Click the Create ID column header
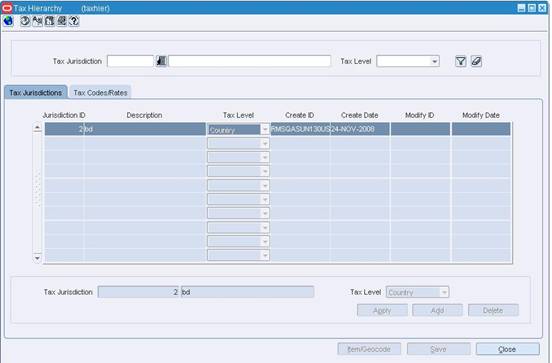The image size is (552, 363). [300, 115]
